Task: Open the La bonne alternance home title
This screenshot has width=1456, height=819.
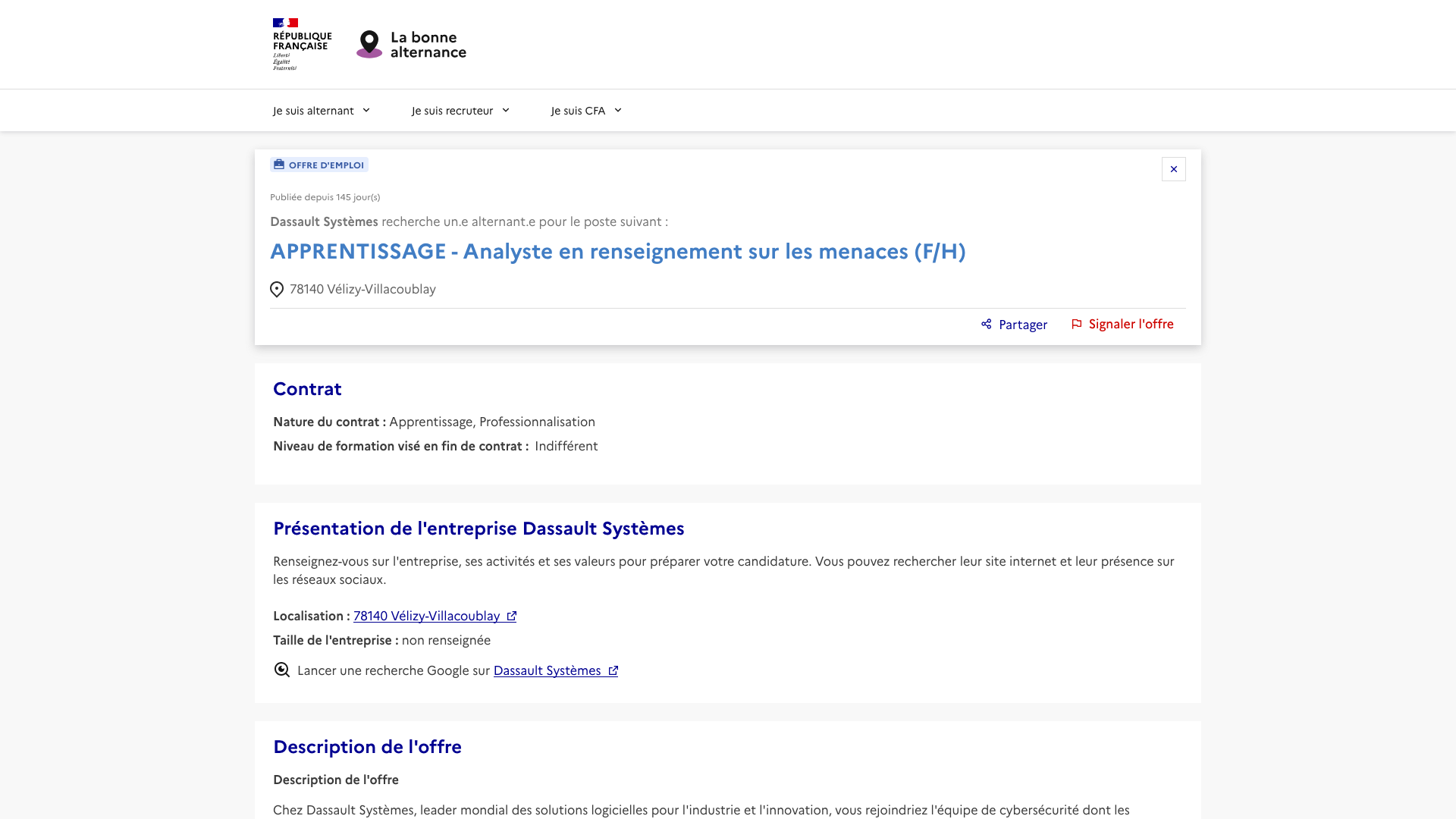Action: point(428,45)
